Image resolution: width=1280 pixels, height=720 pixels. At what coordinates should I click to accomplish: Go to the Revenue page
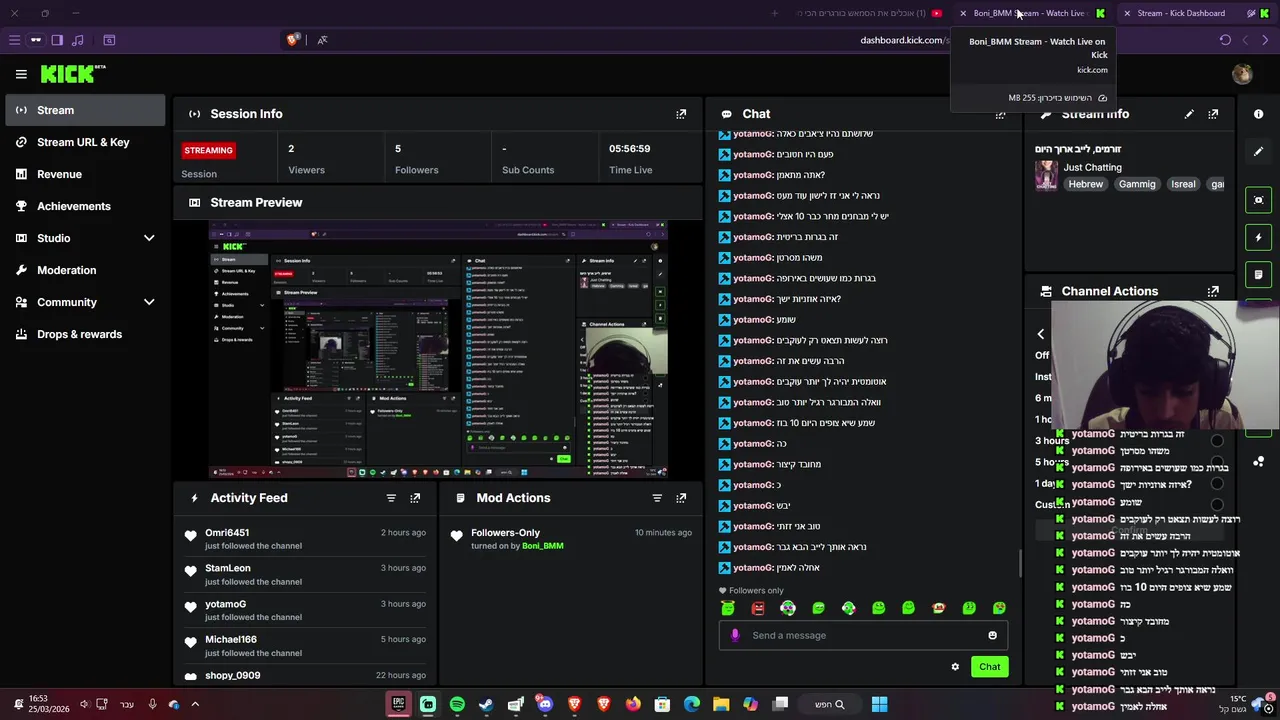coord(85,174)
